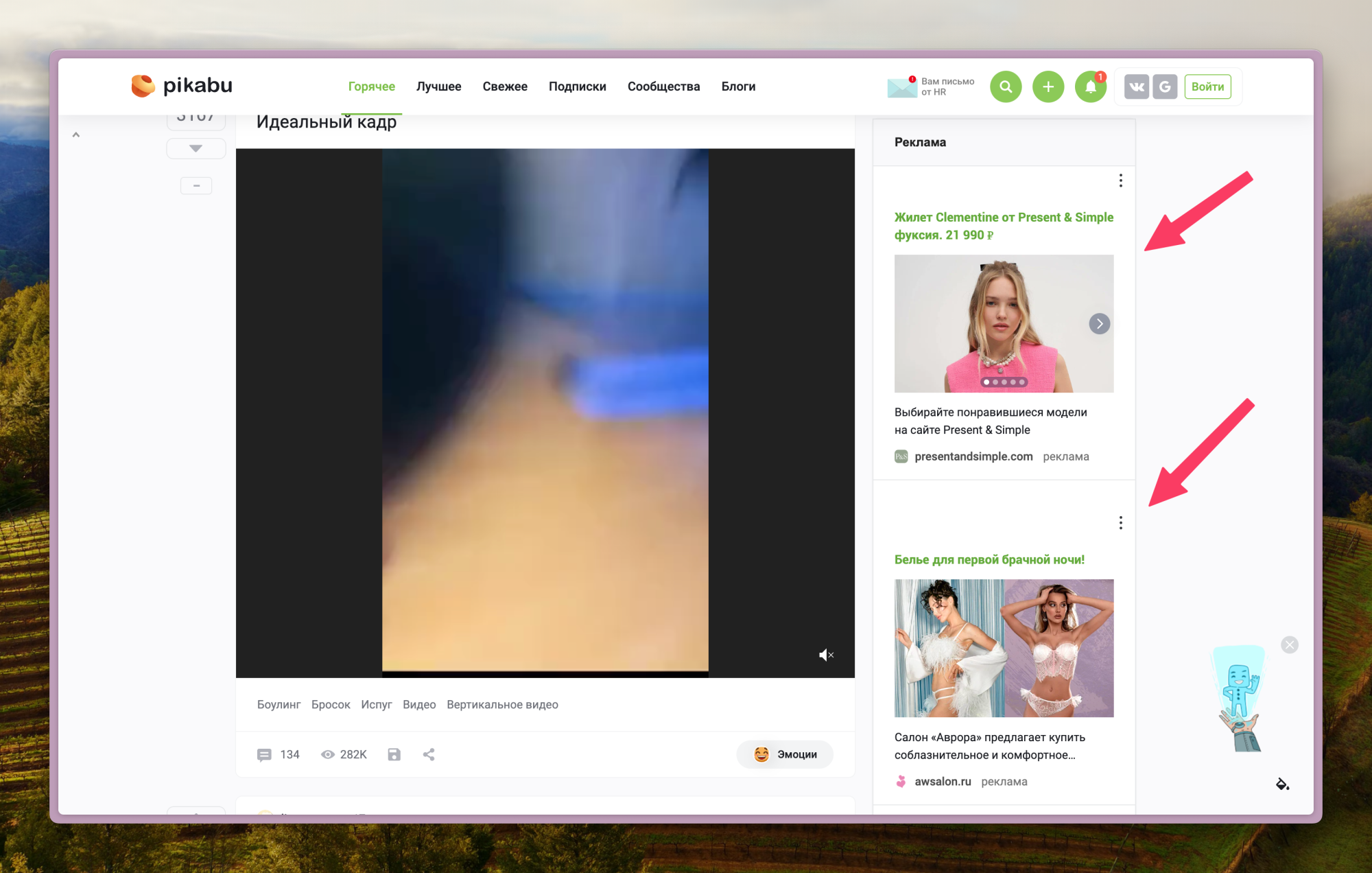Share the post via the share icon

429,754
